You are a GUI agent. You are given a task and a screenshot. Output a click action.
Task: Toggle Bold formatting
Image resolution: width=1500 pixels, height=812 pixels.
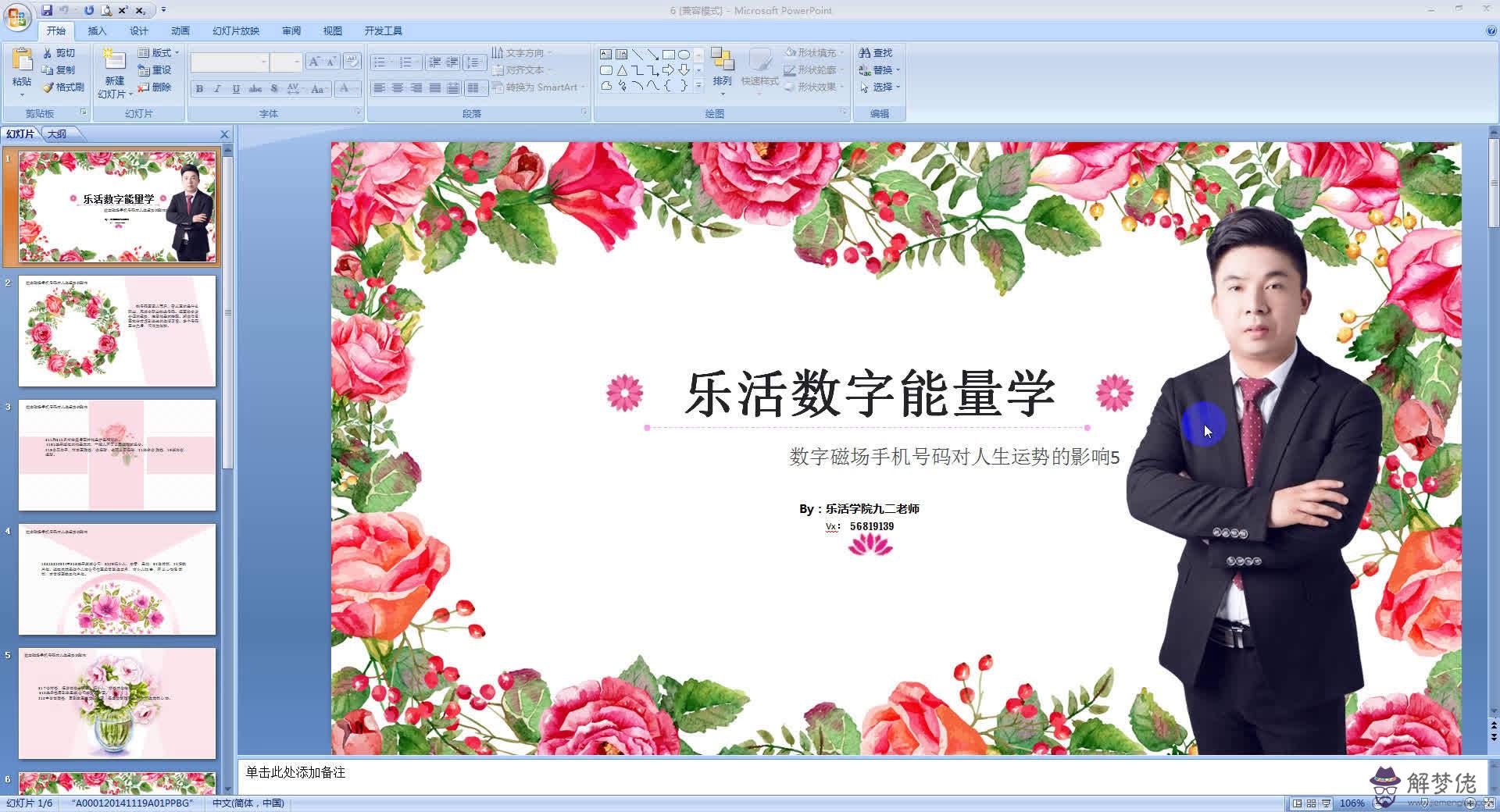click(x=199, y=89)
